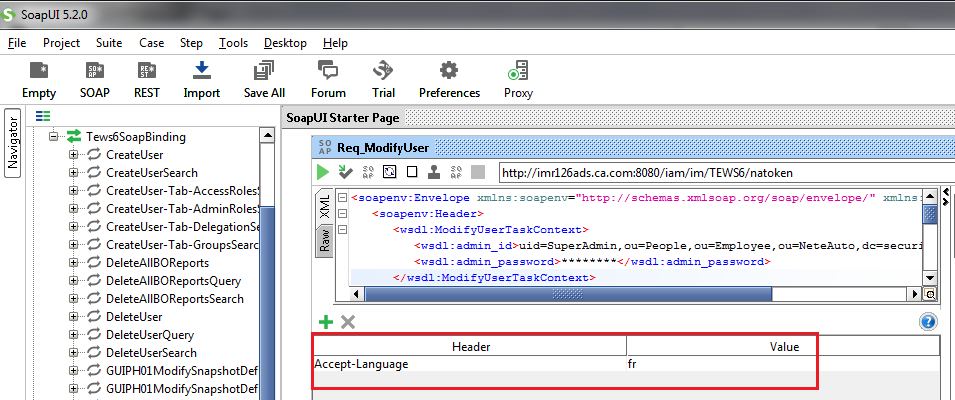The width and height of the screenshot is (955, 400).
Task: Expand the DeleteUserQuery operation node
Action: (x=73, y=335)
